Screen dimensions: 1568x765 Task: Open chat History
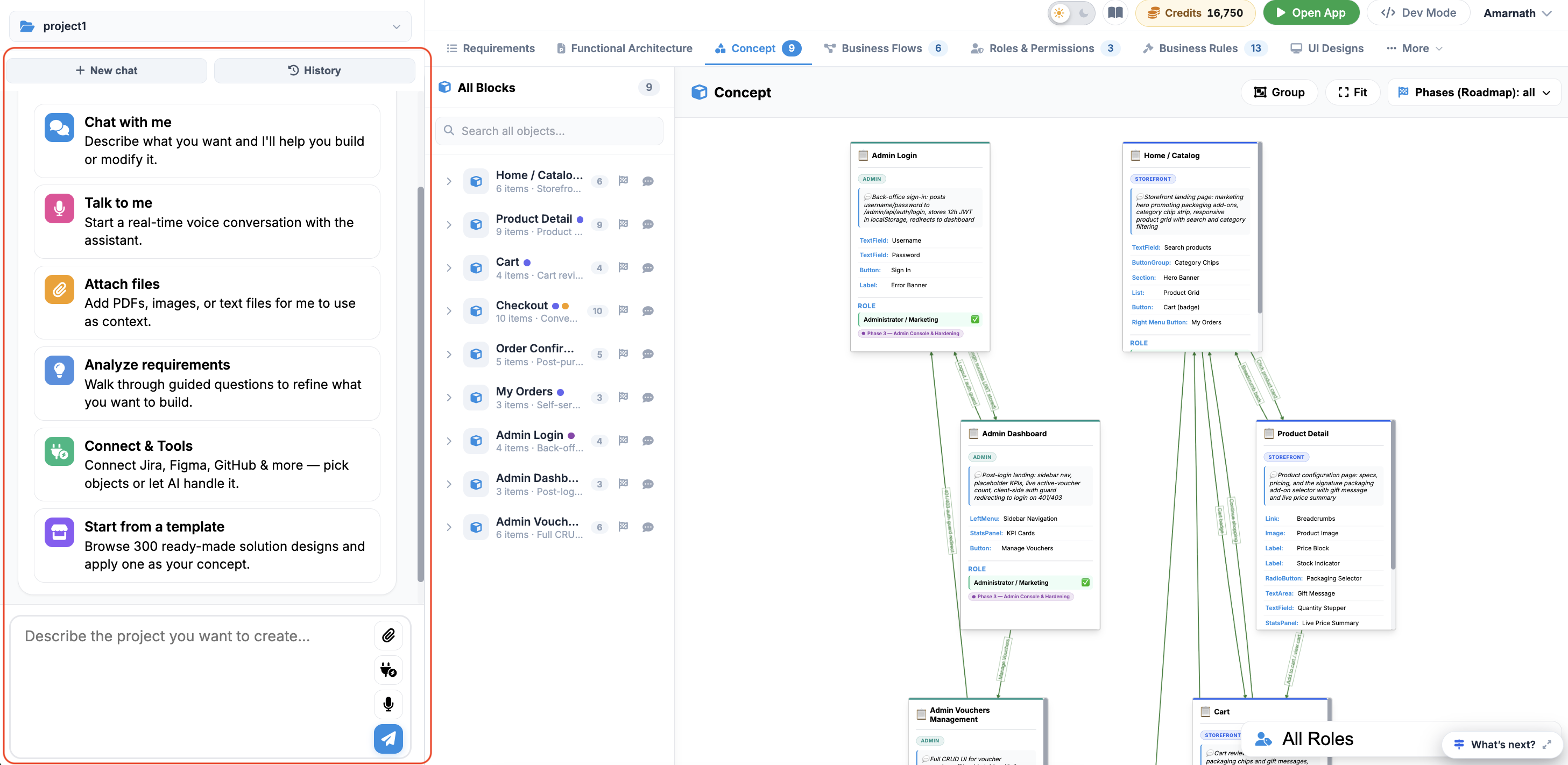(x=314, y=70)
